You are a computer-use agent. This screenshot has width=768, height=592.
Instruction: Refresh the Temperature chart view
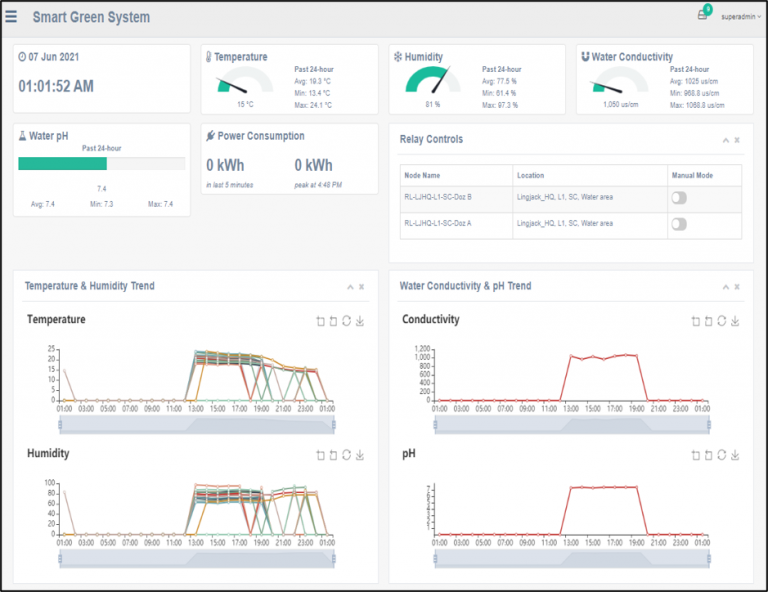[346, 321]
